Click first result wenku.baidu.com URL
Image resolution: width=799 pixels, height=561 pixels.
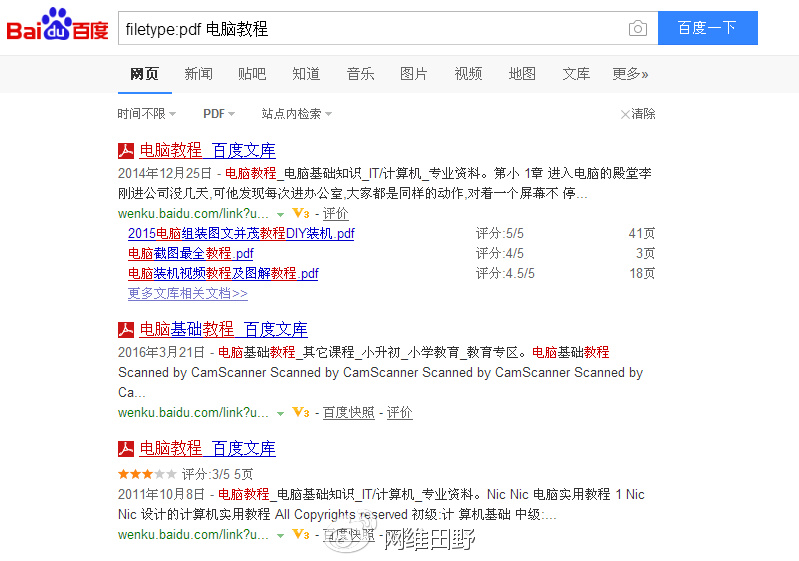pyautogui.click(x=193, y=213)
